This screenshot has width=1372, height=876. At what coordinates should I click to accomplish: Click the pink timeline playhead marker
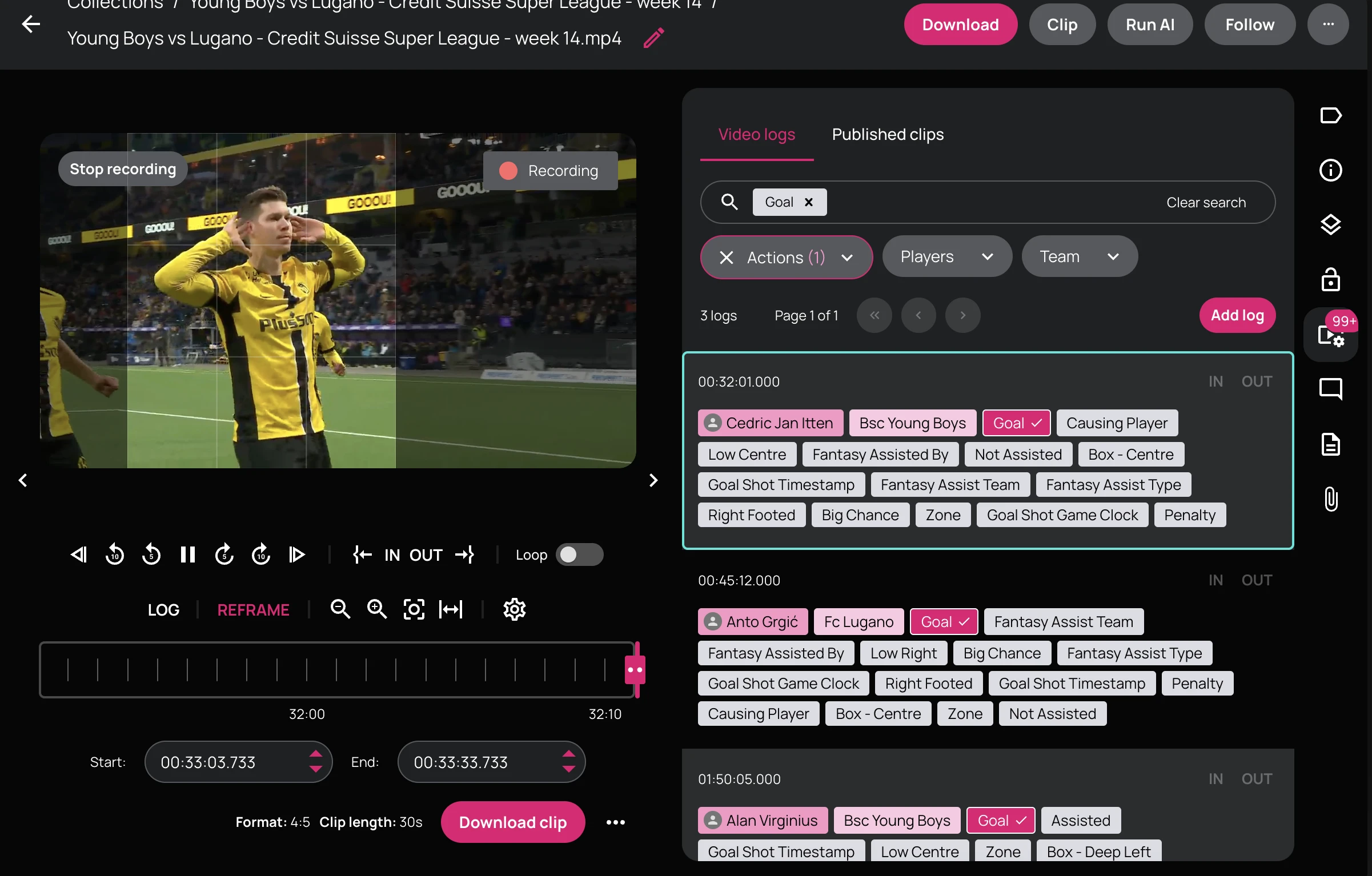pos(635,670)
